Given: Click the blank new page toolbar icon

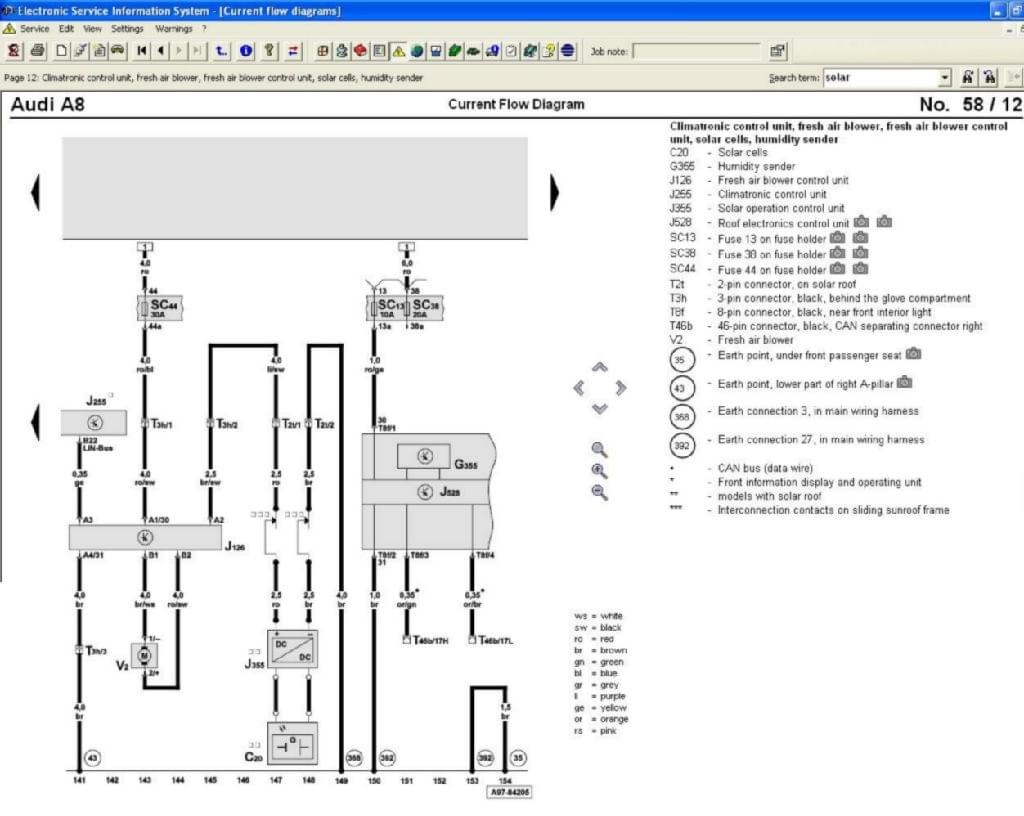Looking at the screenshot, I should (x=61, y=51).
